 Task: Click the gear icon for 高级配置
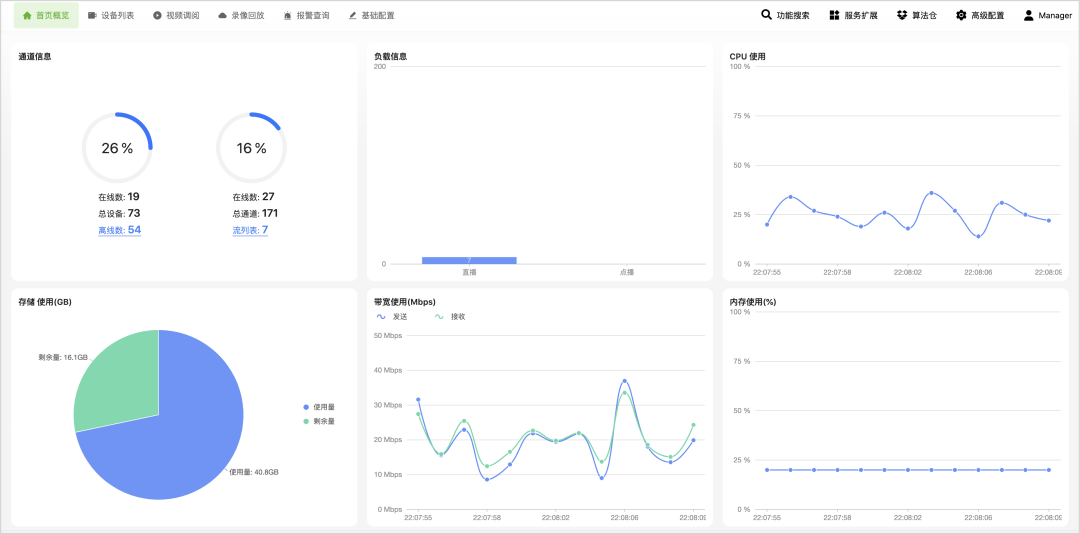[x=961, y=15]
